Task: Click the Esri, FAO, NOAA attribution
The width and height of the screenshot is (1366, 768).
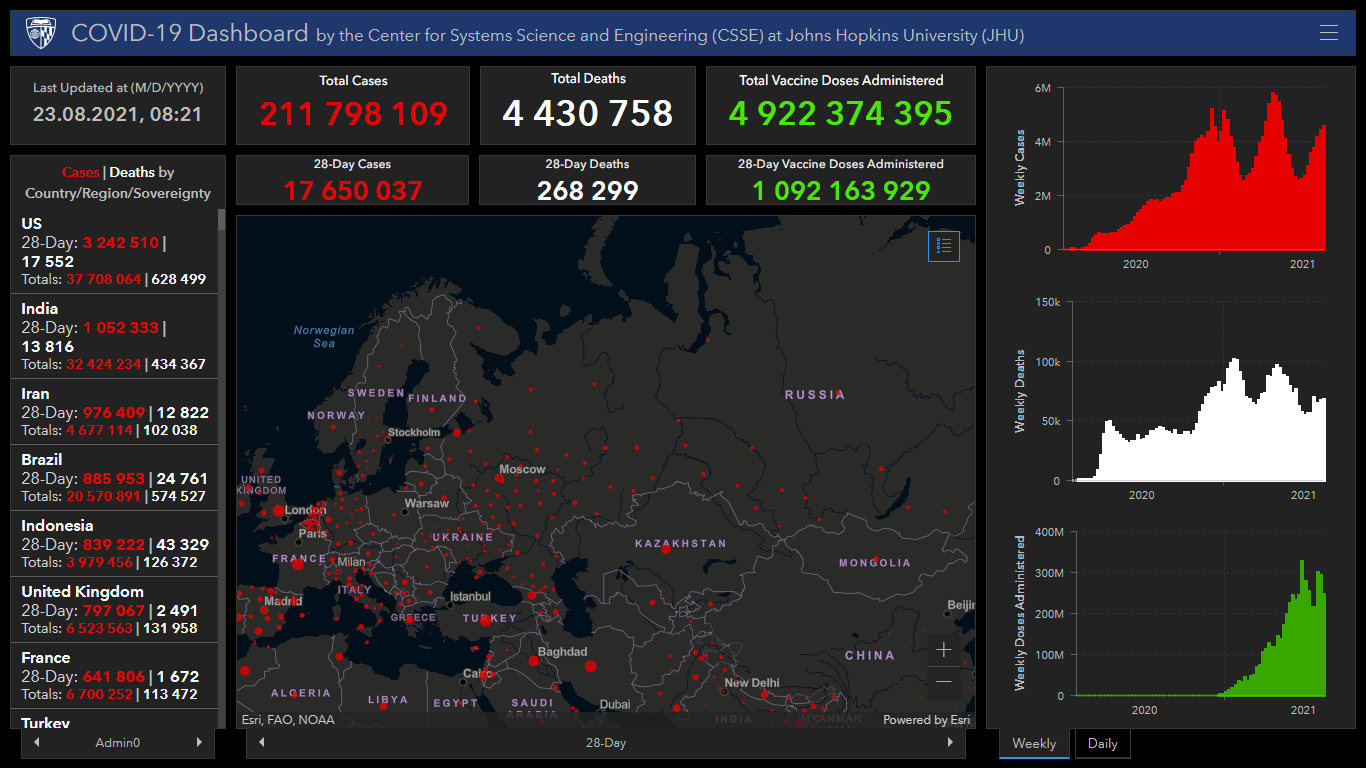Action: [288, 719]
